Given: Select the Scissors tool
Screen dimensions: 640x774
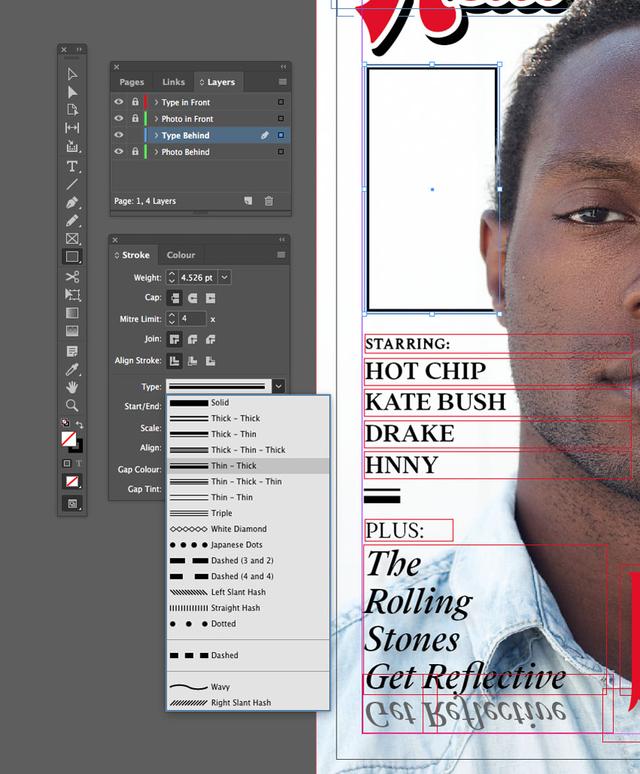Looking at the screenshot, I should pos(72,276).
